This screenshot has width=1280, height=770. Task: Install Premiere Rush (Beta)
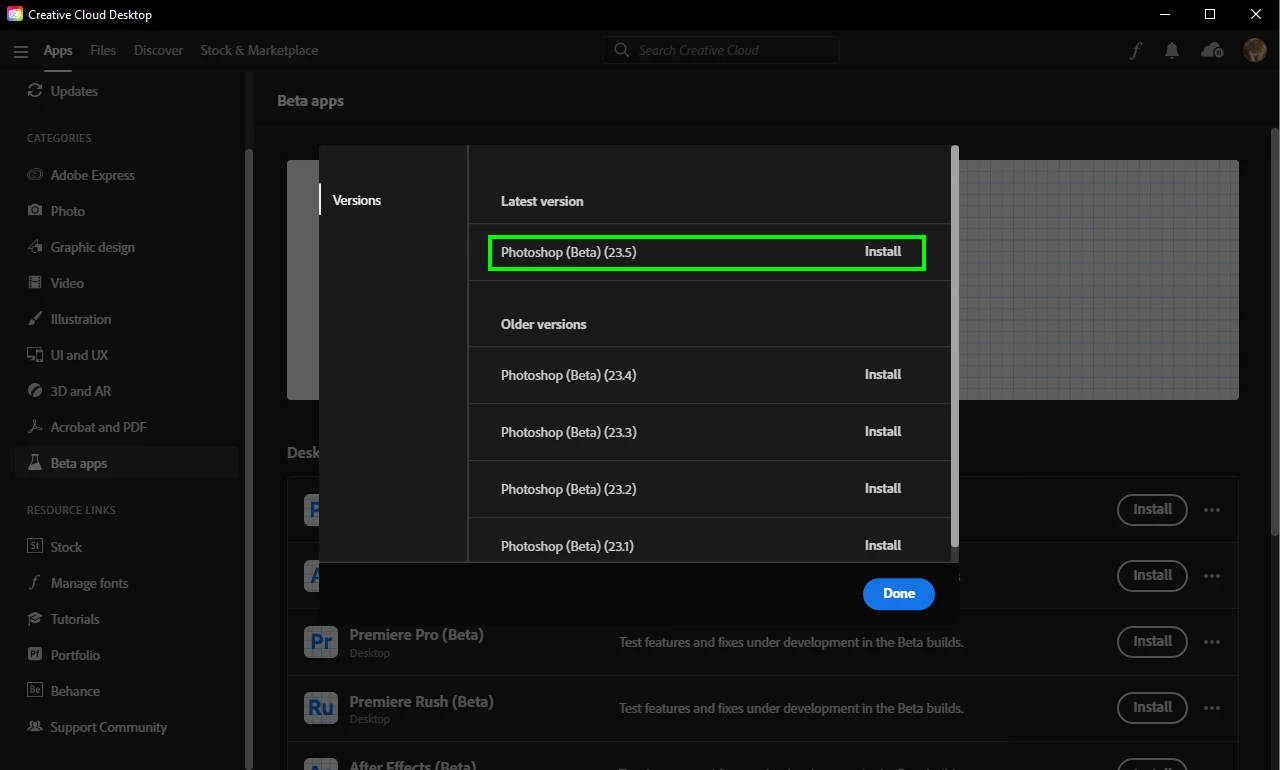(1152, 707)
